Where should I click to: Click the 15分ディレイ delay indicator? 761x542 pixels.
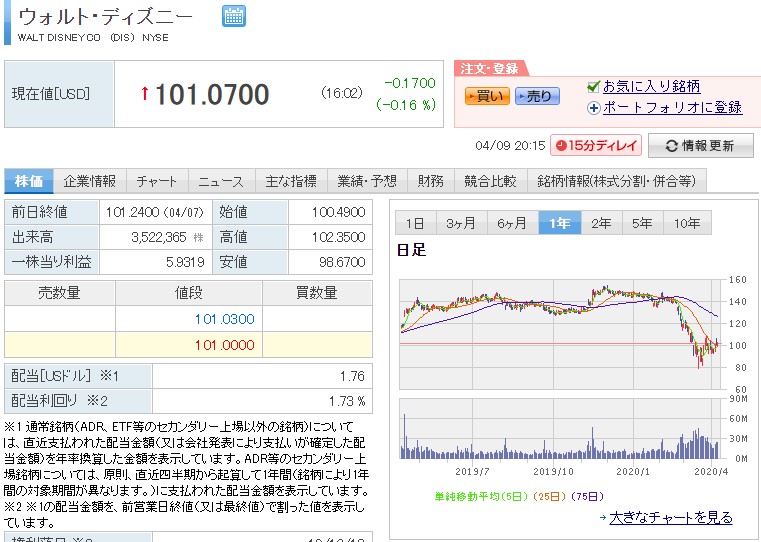(596, 146)
